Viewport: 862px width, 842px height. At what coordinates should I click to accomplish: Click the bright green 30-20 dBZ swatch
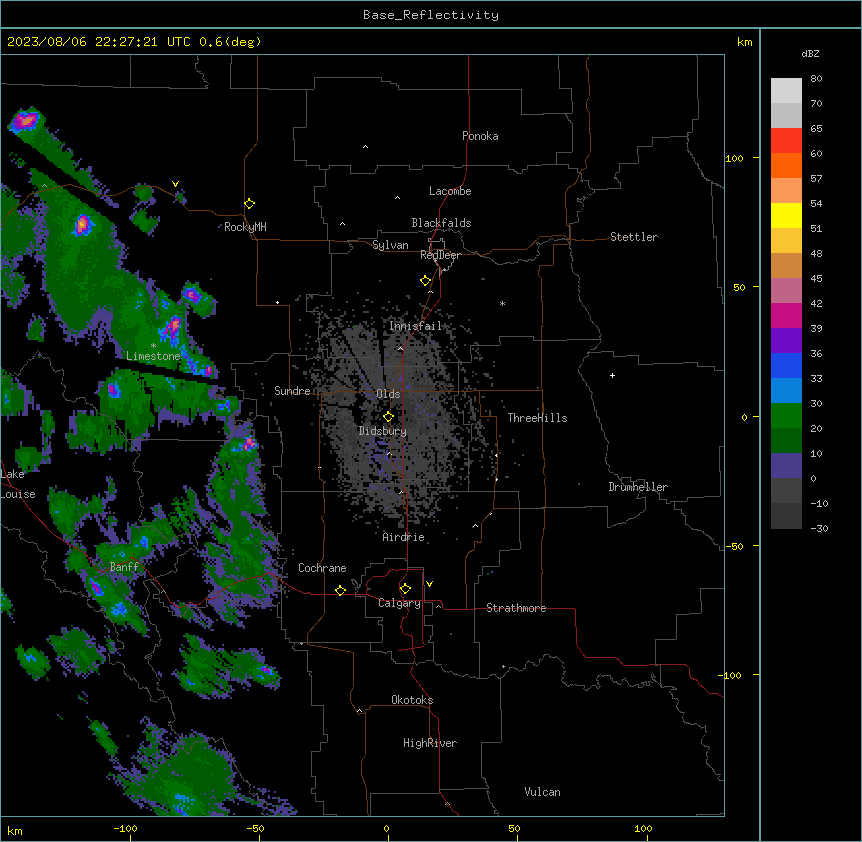click(x=786, y=416)
